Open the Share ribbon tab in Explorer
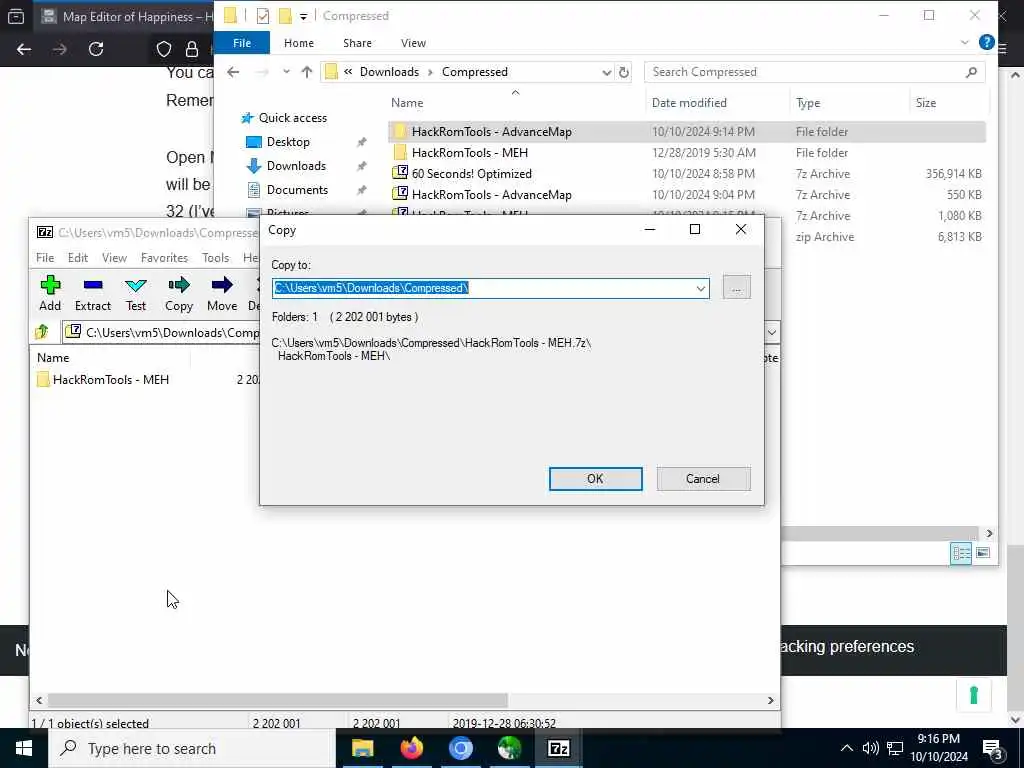 [x=357, y=42]
